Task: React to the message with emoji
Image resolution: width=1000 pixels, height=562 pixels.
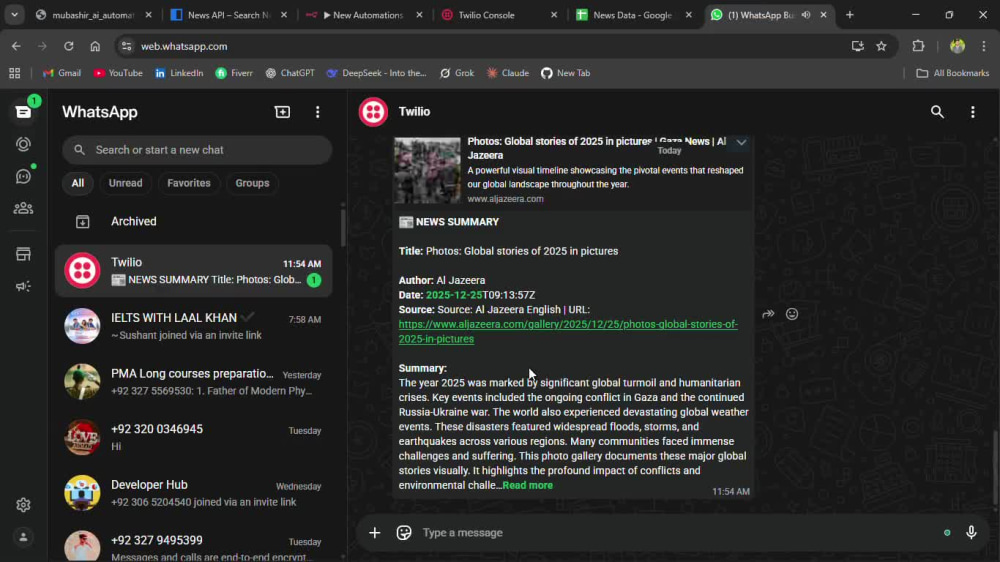Action: pyautogui.click(x=792, y=314)
